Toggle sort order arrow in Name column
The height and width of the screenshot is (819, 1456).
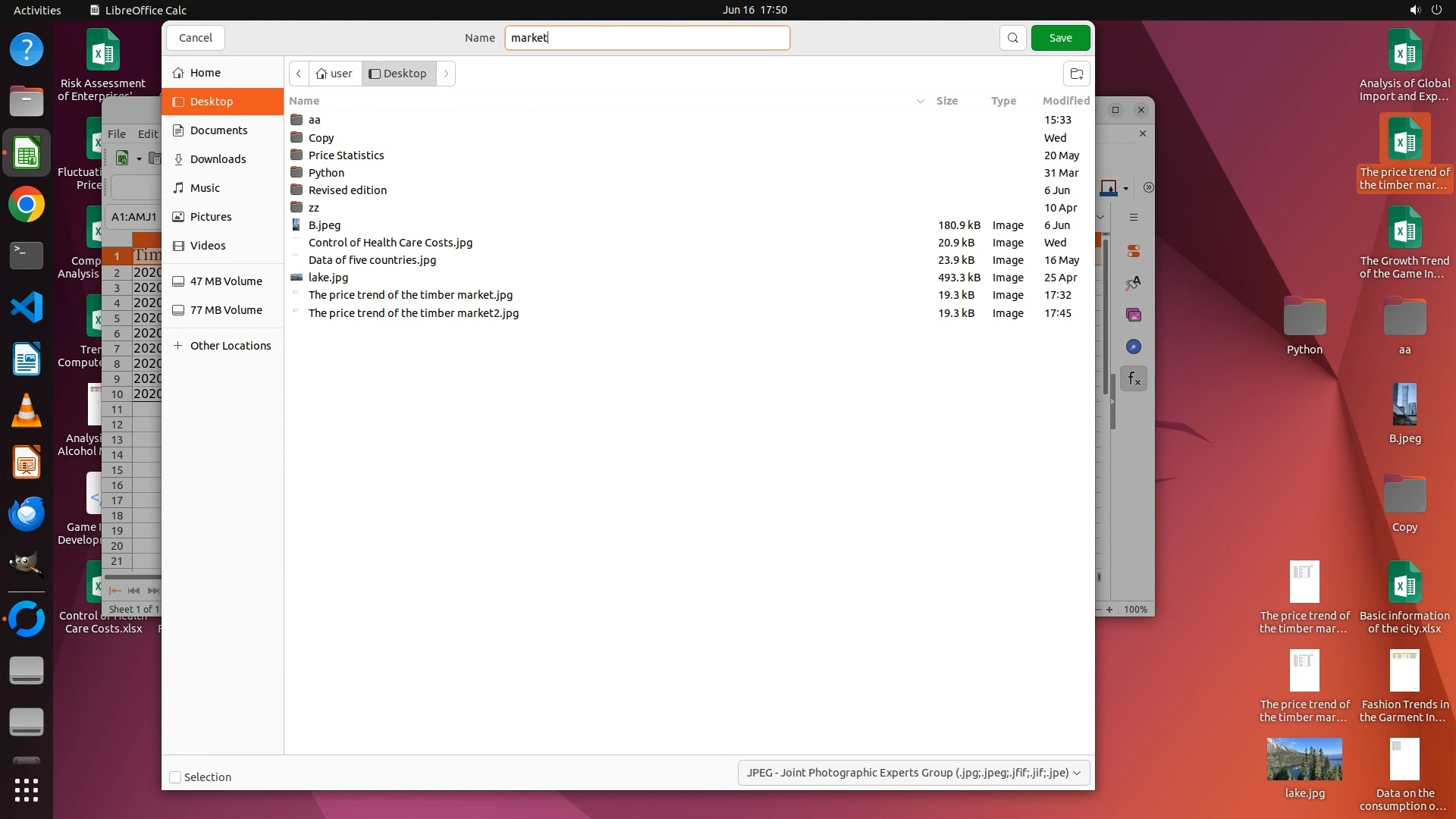(920, 101)
